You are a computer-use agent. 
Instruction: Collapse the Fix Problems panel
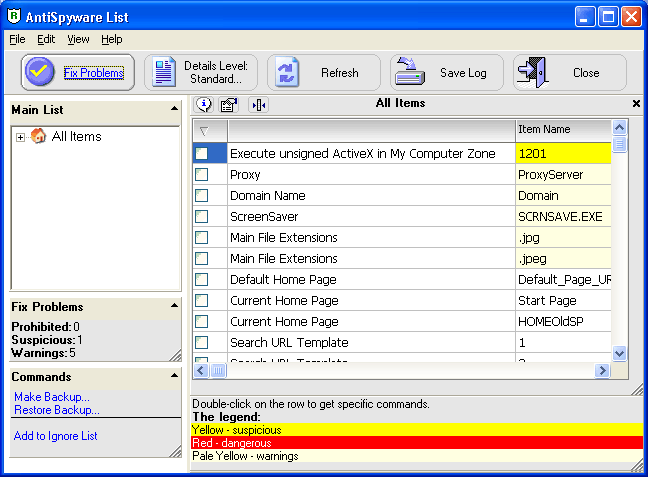pyautogui.click(x=174, y=306)
